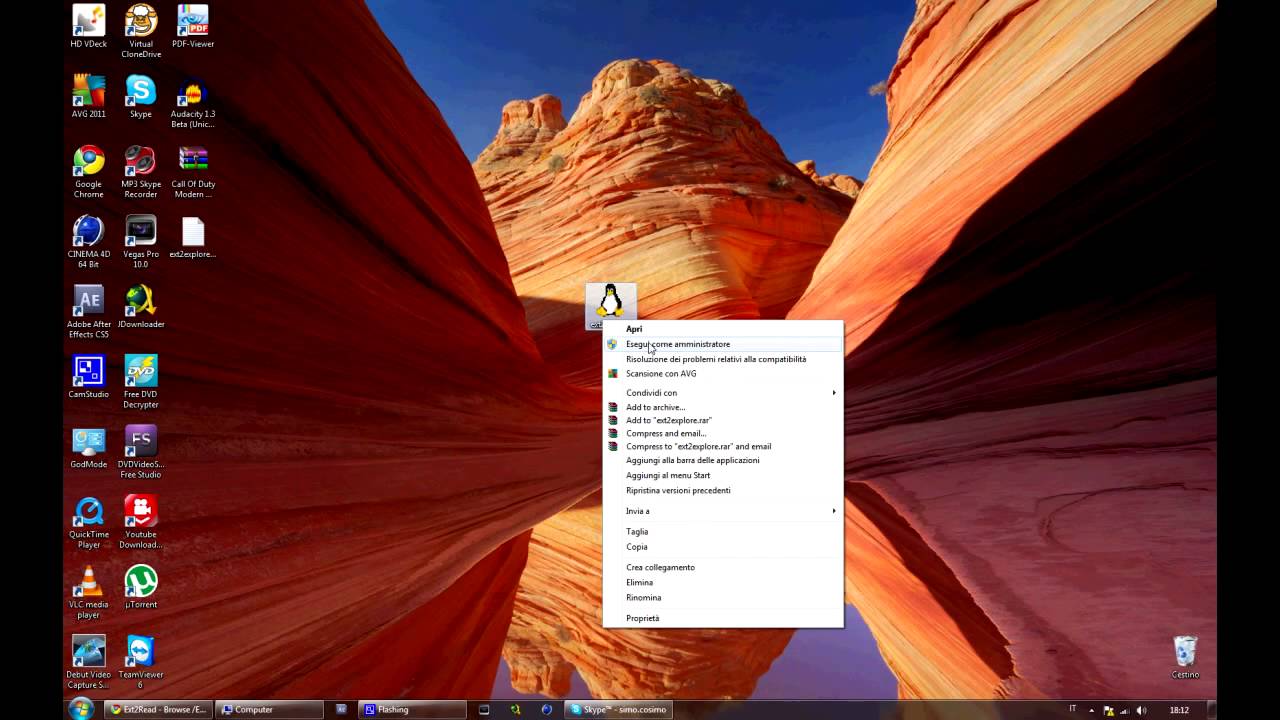The width and height of the screenshot is (1280, 720).
Task: Open the volume speaker tray icon
Action: [1142, 710]
